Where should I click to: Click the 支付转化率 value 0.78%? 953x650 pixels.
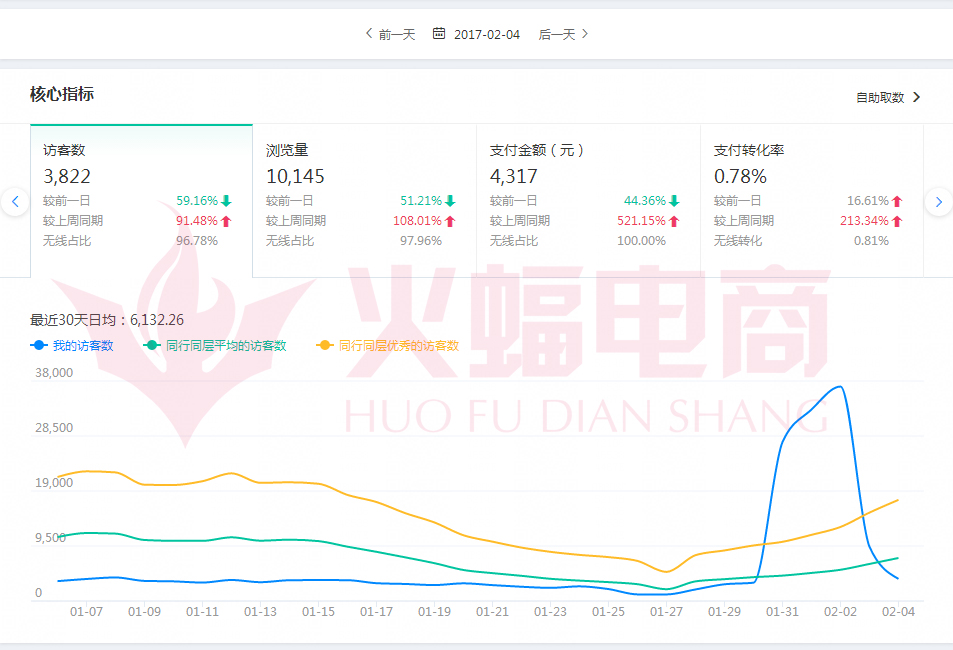pos(740,176)
